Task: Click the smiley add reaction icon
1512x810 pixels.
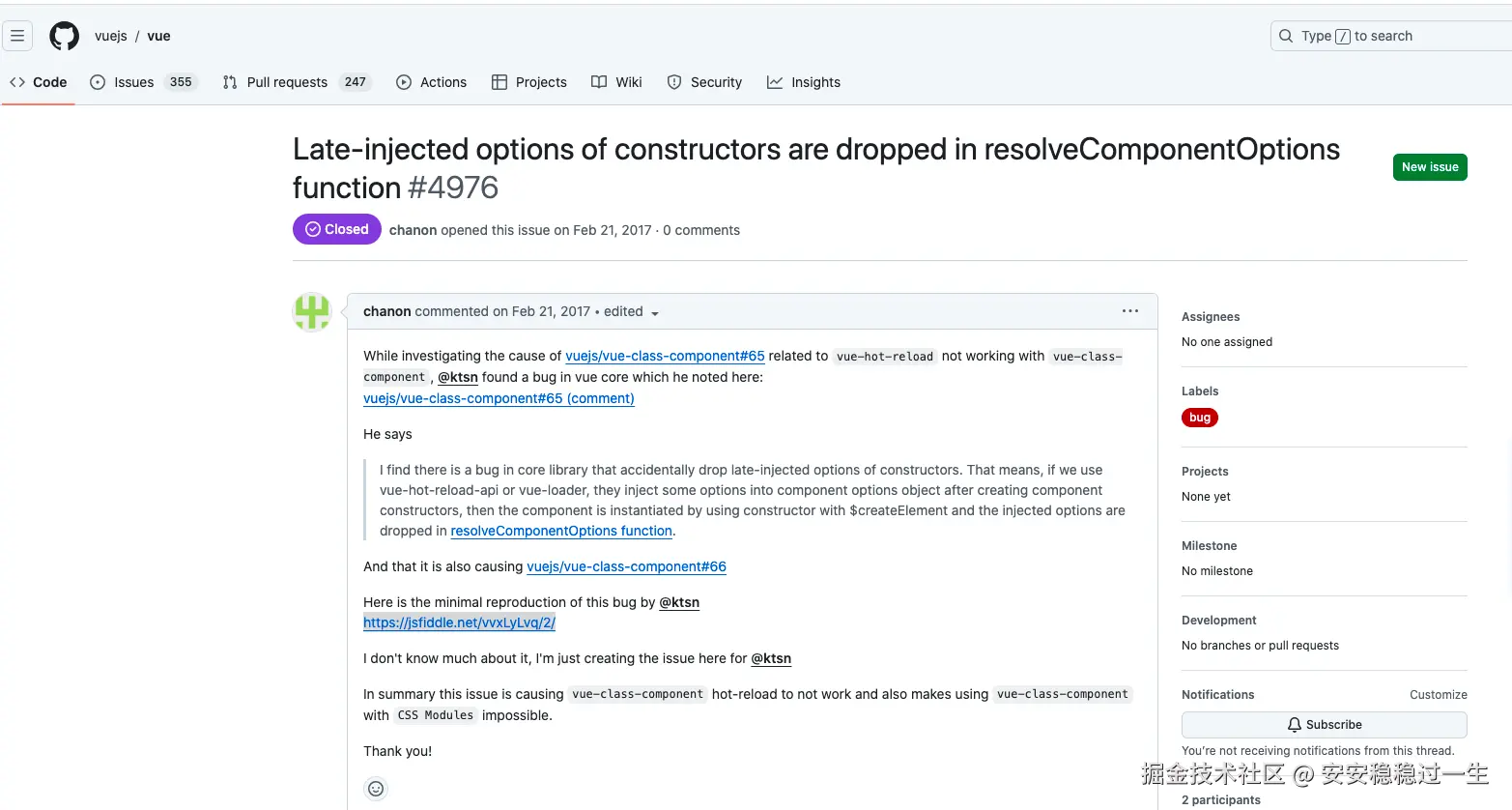Action: coord(376,789)
